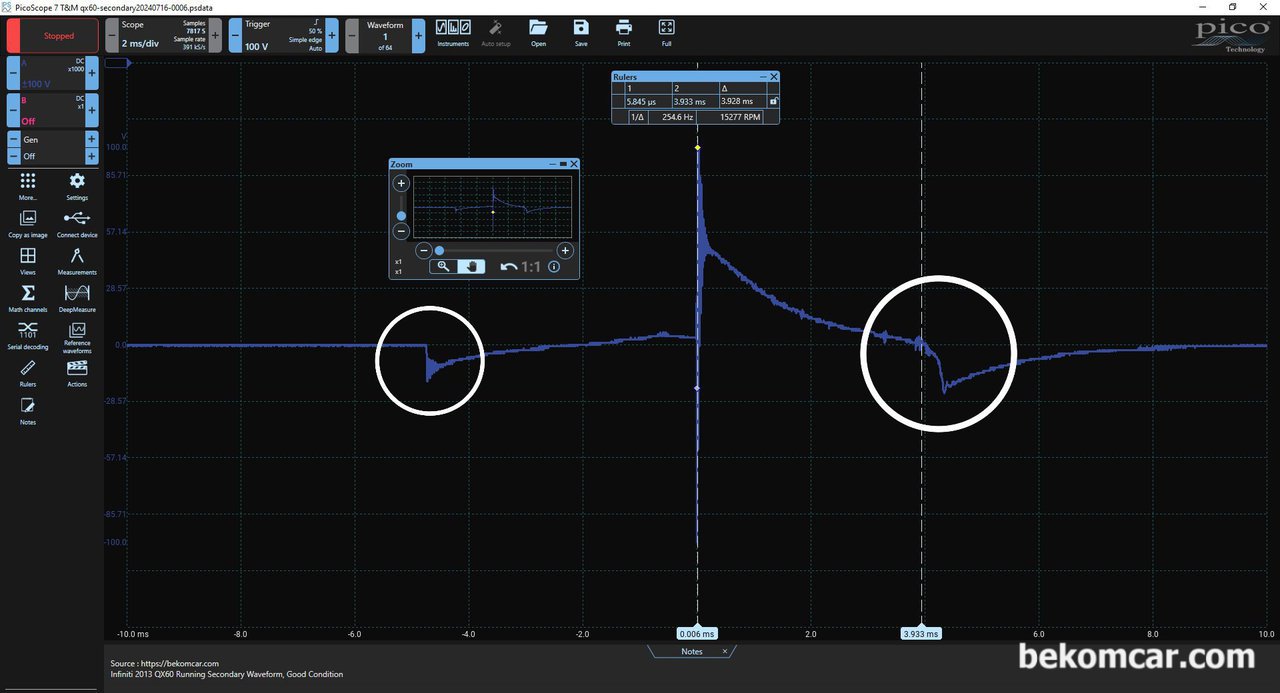The image size is (1280, 693).
Task: Open the Instruments panel
Action: (x=453, y=33)
